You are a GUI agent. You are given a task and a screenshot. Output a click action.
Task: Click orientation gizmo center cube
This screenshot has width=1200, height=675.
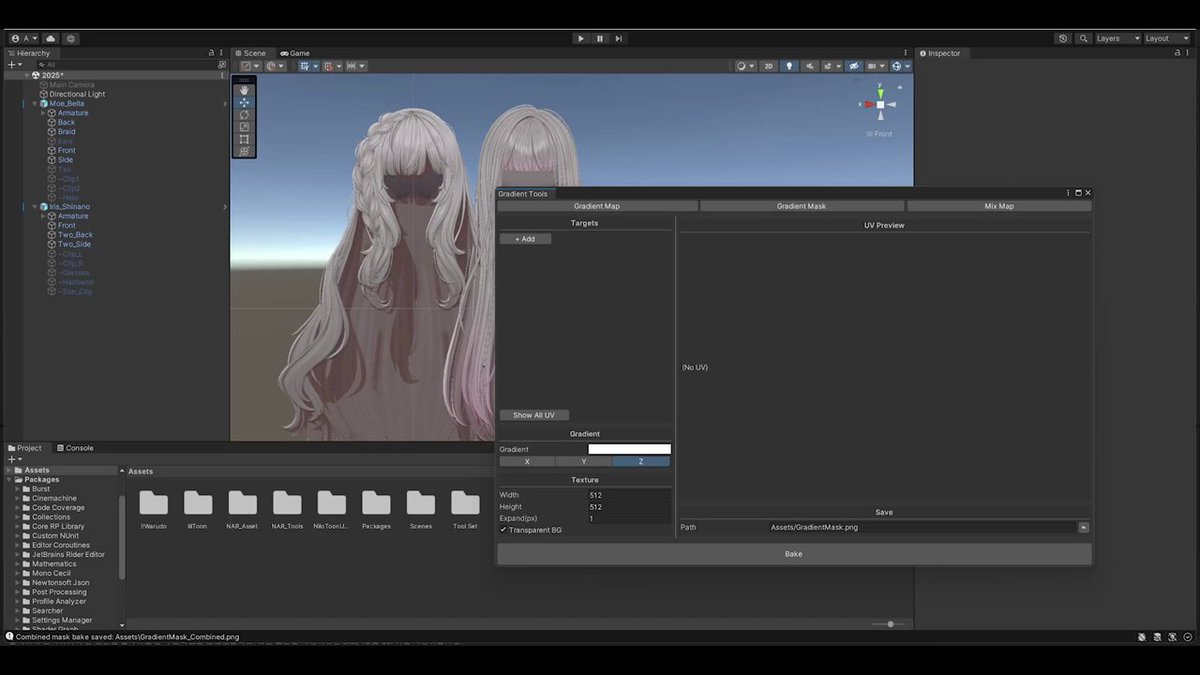point(880,104)
